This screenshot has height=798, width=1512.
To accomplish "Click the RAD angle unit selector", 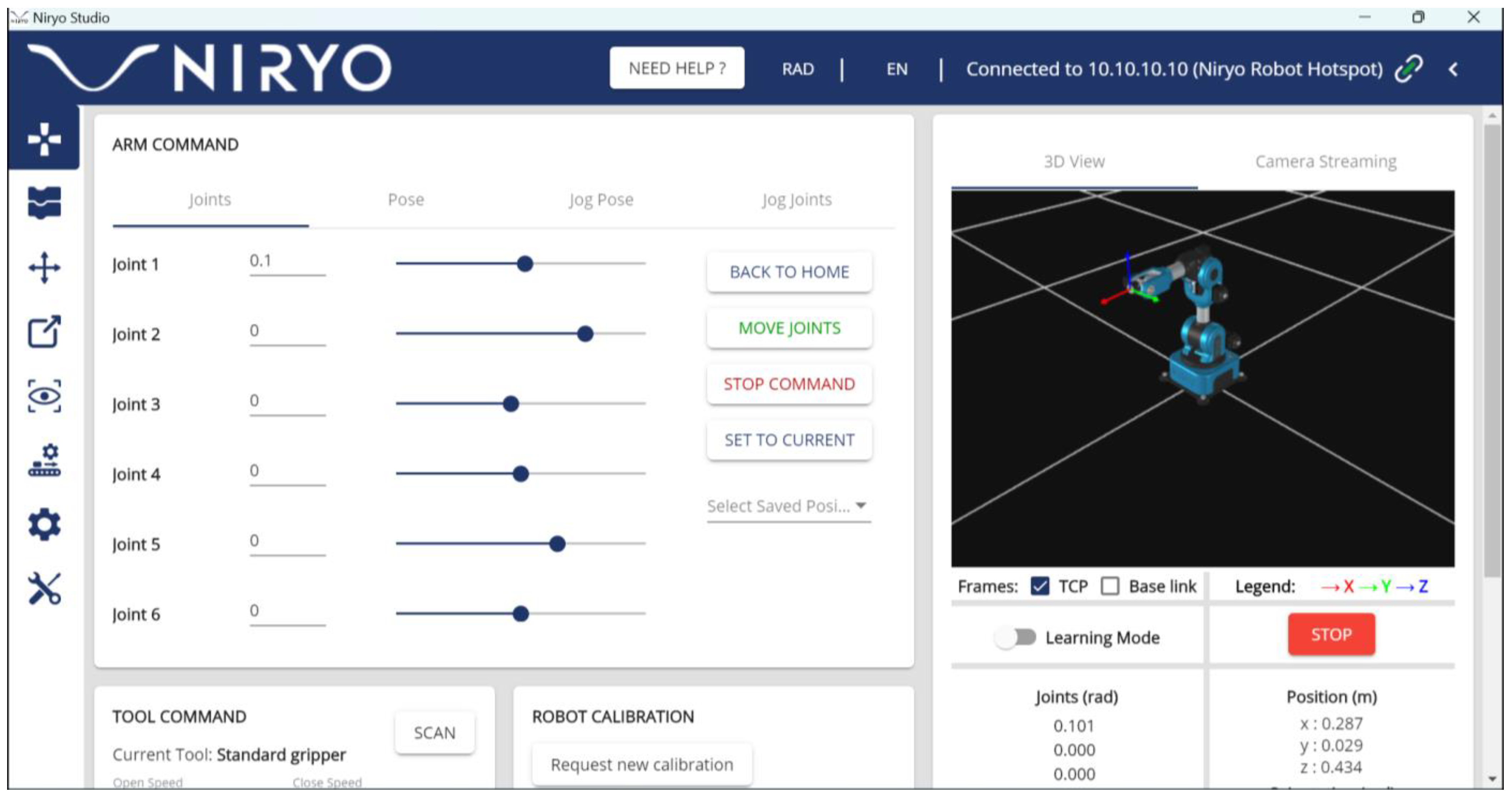I will pos(798,69).
